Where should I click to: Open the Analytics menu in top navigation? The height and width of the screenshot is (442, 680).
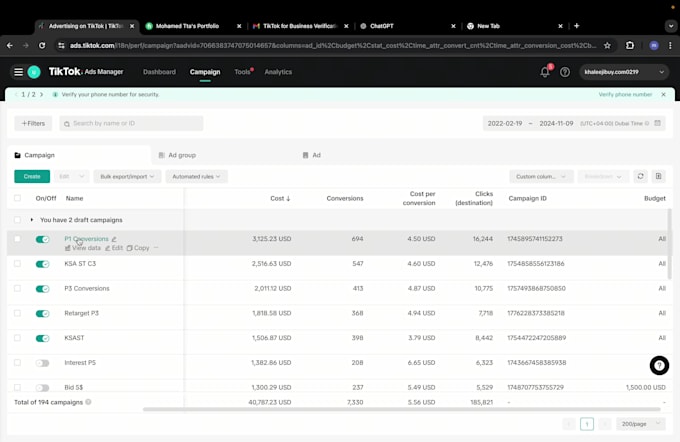click(278, 72)
